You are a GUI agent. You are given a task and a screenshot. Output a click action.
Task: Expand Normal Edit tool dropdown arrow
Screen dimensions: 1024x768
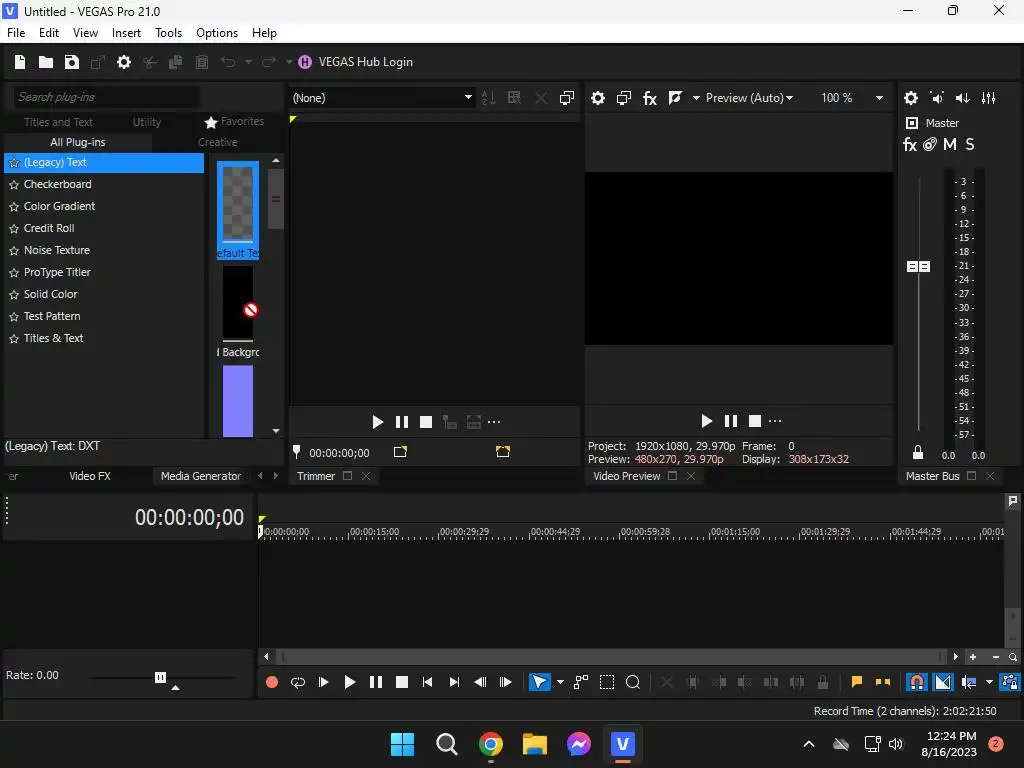(x=560, y=682)
